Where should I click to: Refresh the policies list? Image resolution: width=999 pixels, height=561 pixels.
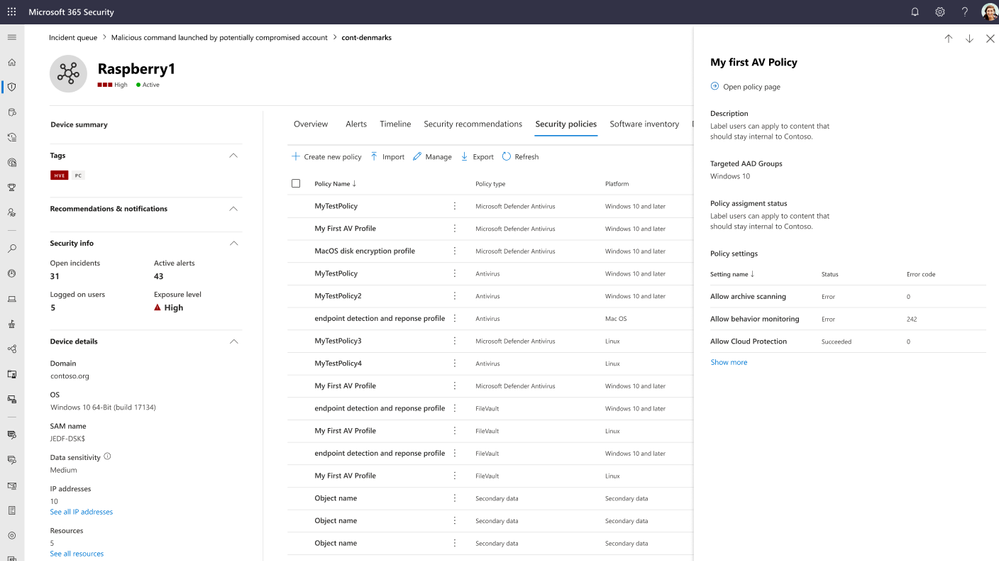520,157
